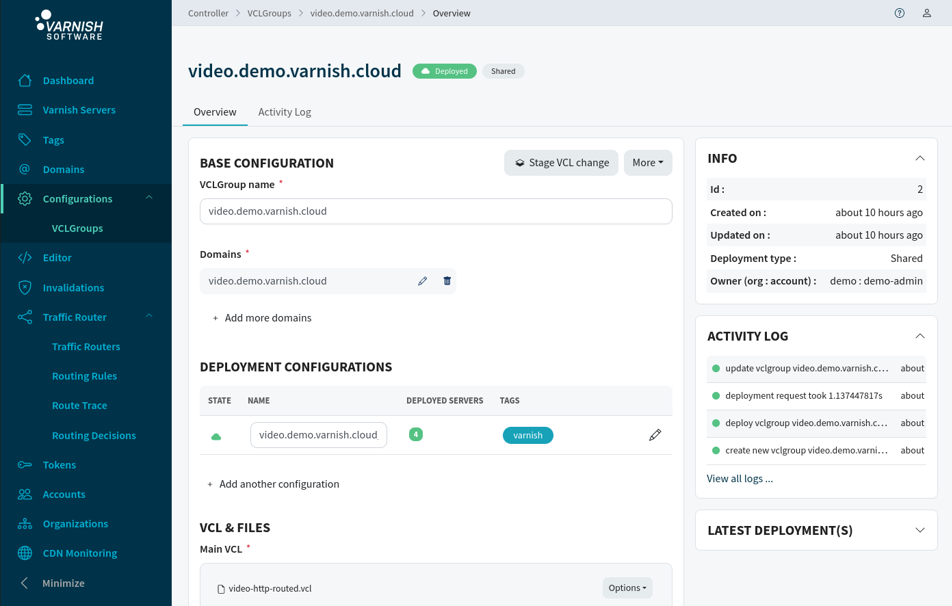Click the pencil icon to edit the domain
Viewport: 952px width, 606px height.
pyautogui.click(x=423, y=281)
